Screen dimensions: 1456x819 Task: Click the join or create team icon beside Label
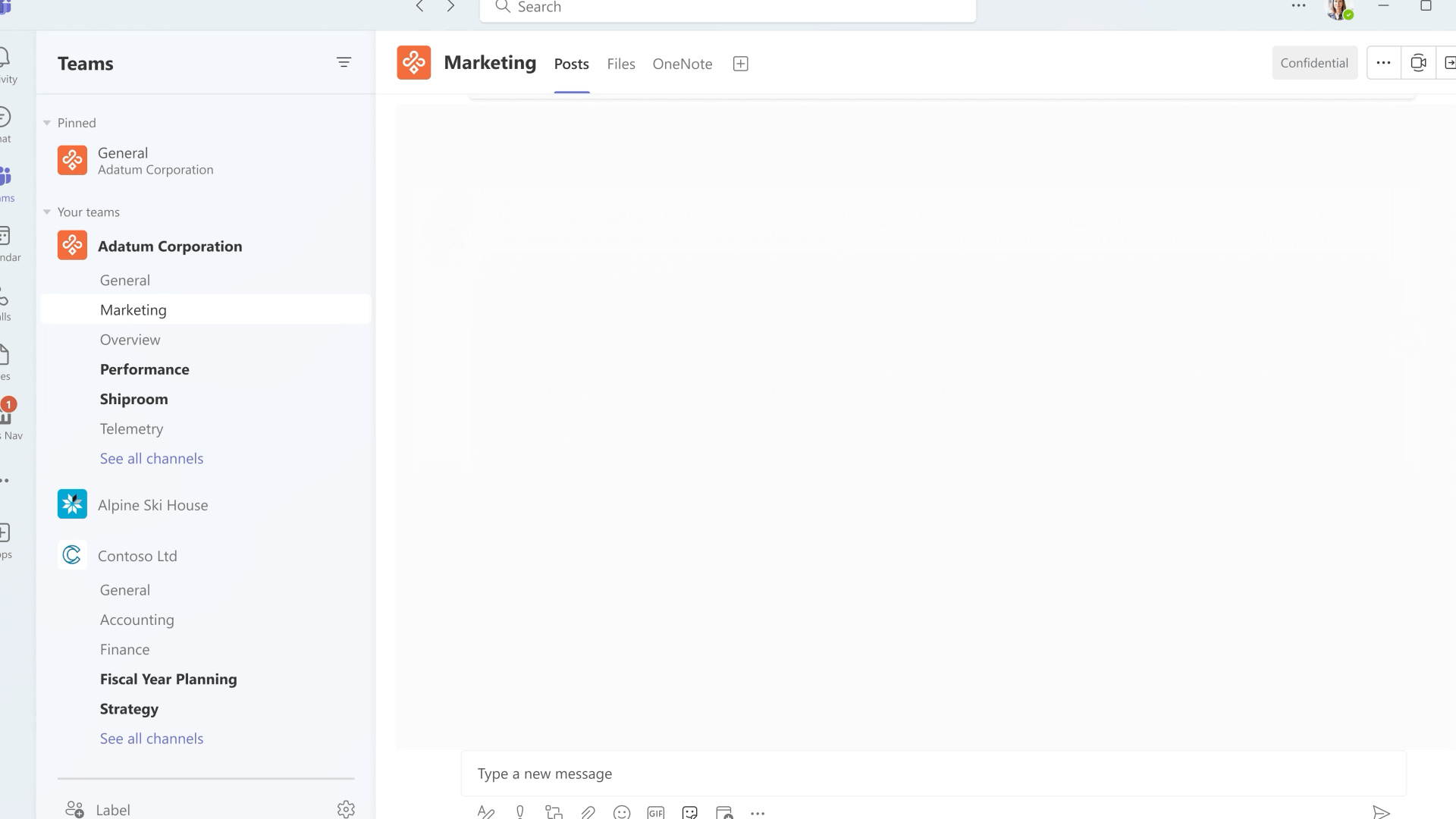[x=74, y=809]
